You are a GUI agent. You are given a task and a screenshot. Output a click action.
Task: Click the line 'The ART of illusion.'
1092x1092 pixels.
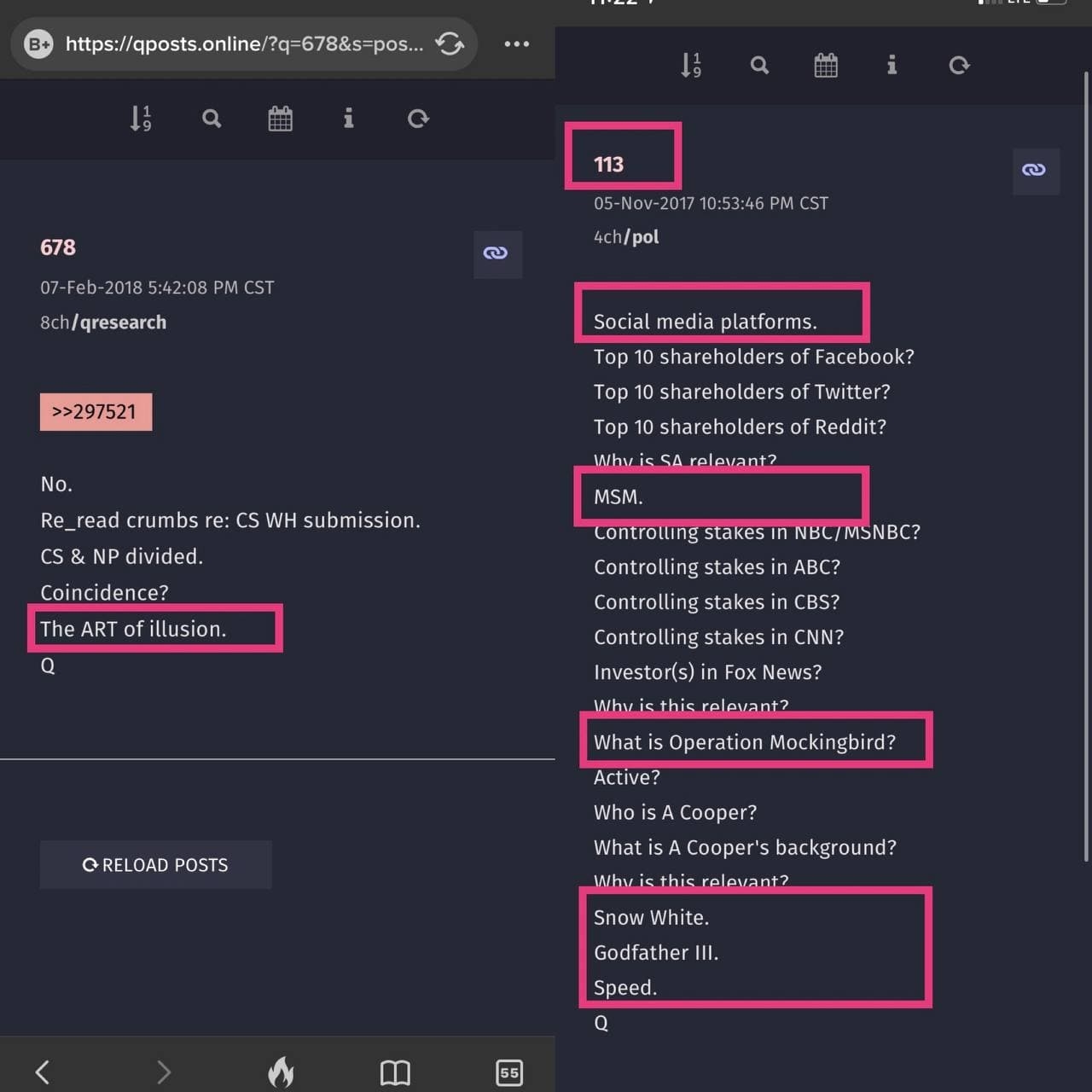(x=133, y=629)
